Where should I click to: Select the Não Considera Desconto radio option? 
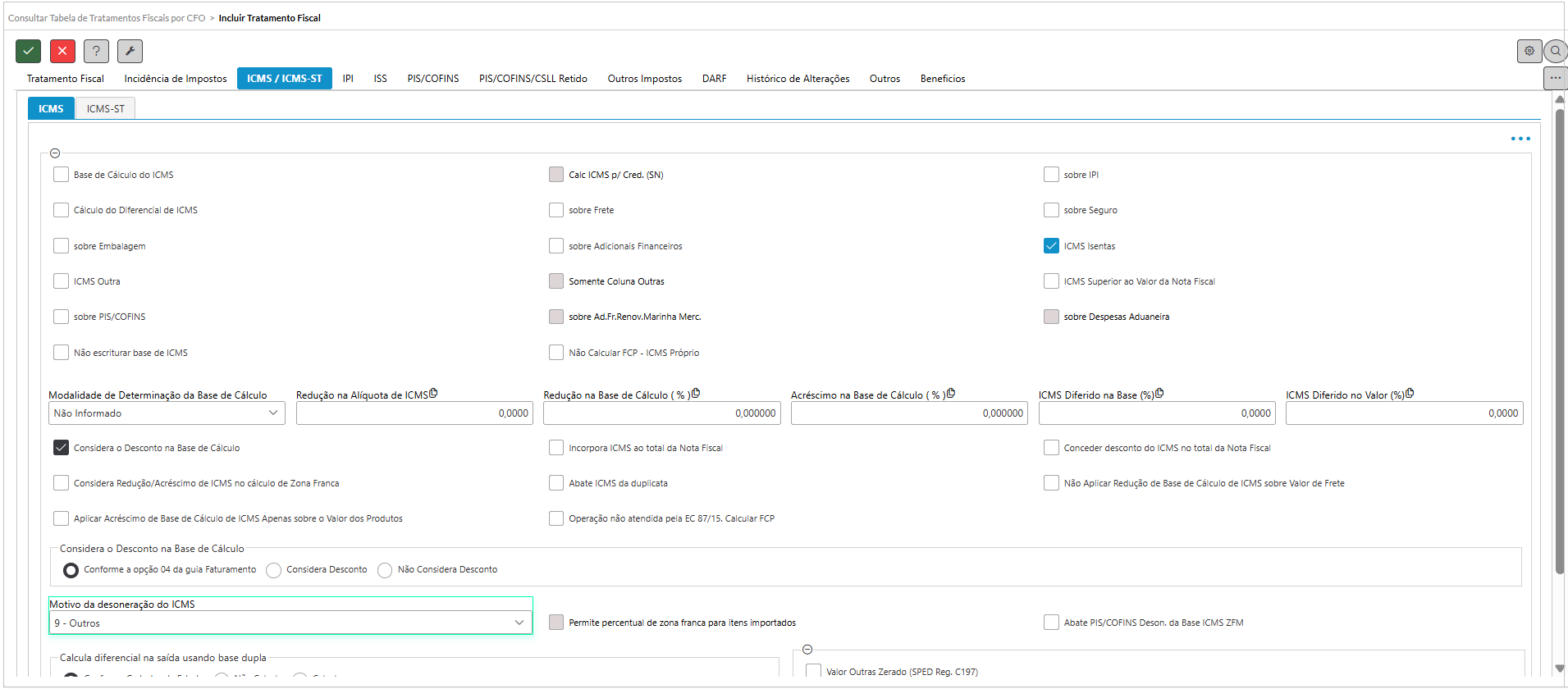[x=385, y=570]
